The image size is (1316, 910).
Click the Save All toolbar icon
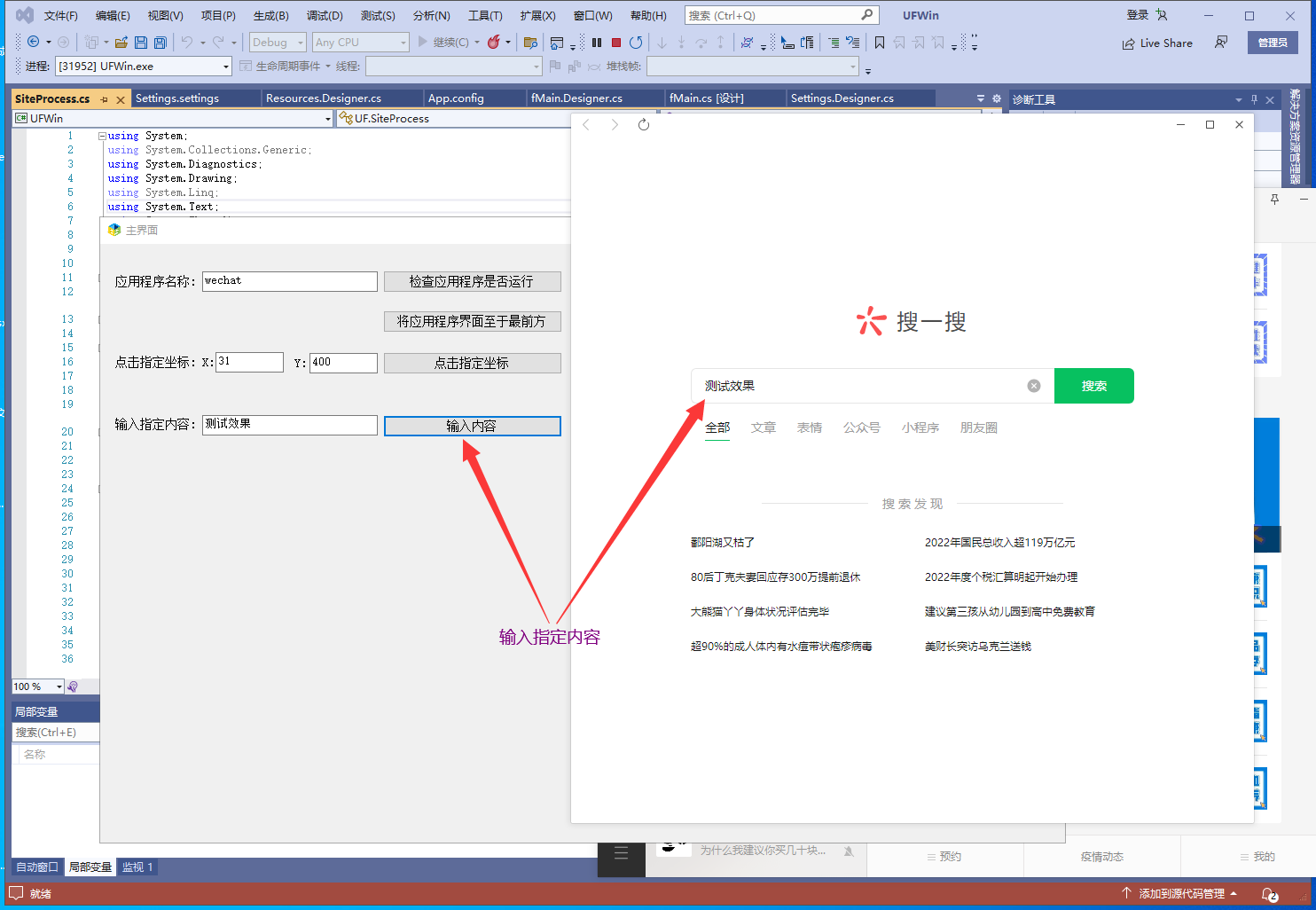(161, 42)
